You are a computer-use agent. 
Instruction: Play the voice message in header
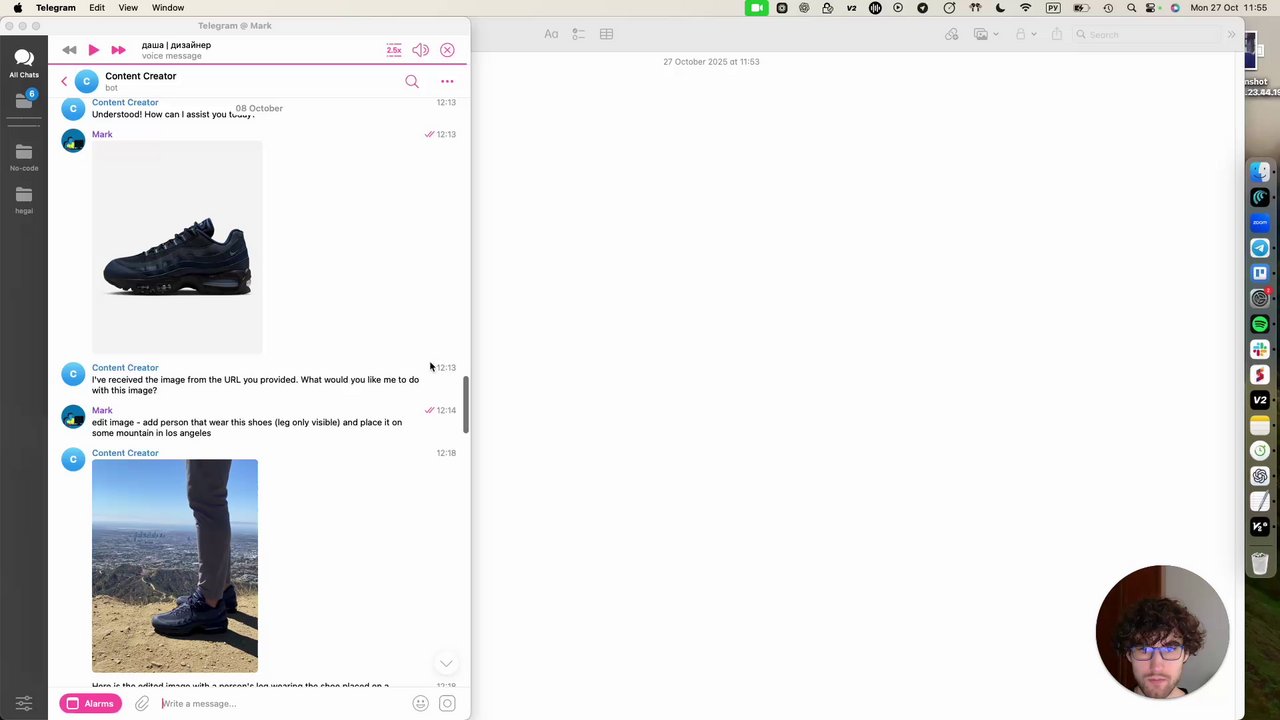93,50
